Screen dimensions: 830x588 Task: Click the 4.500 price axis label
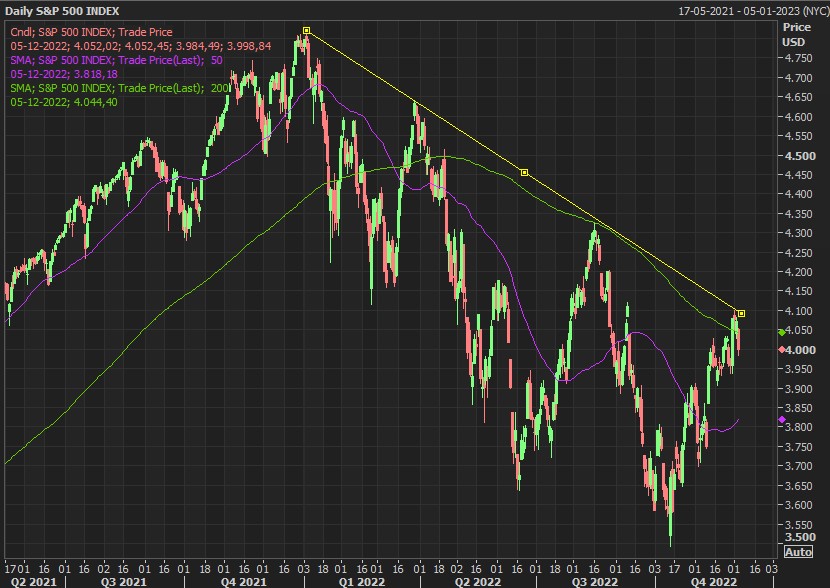coord(800,156)
